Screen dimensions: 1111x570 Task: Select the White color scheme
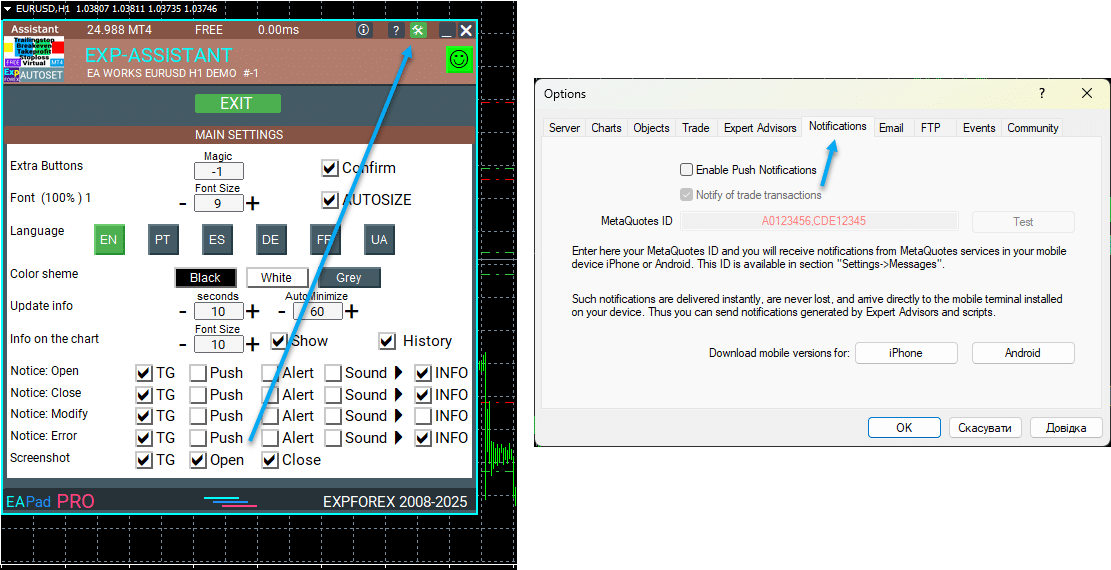(276, 278)
